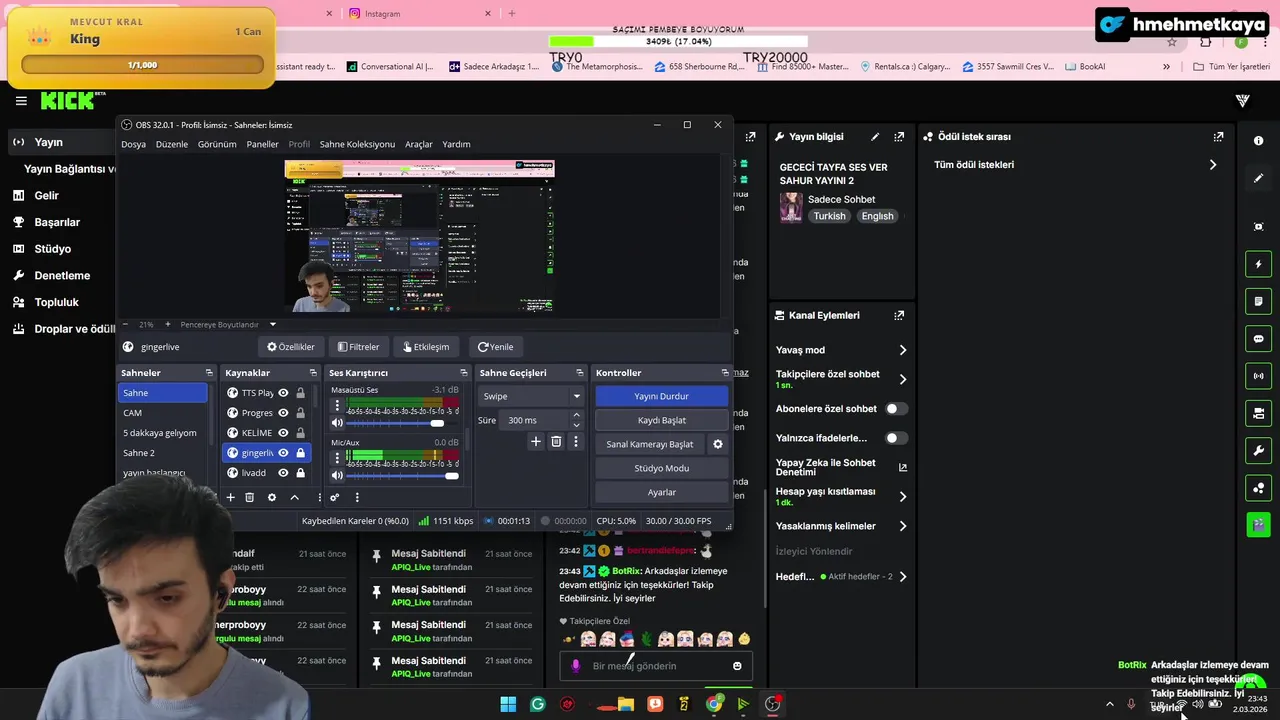Hide the gingerlive source eye icon
1280x720 pixels.
pos(283,453)
